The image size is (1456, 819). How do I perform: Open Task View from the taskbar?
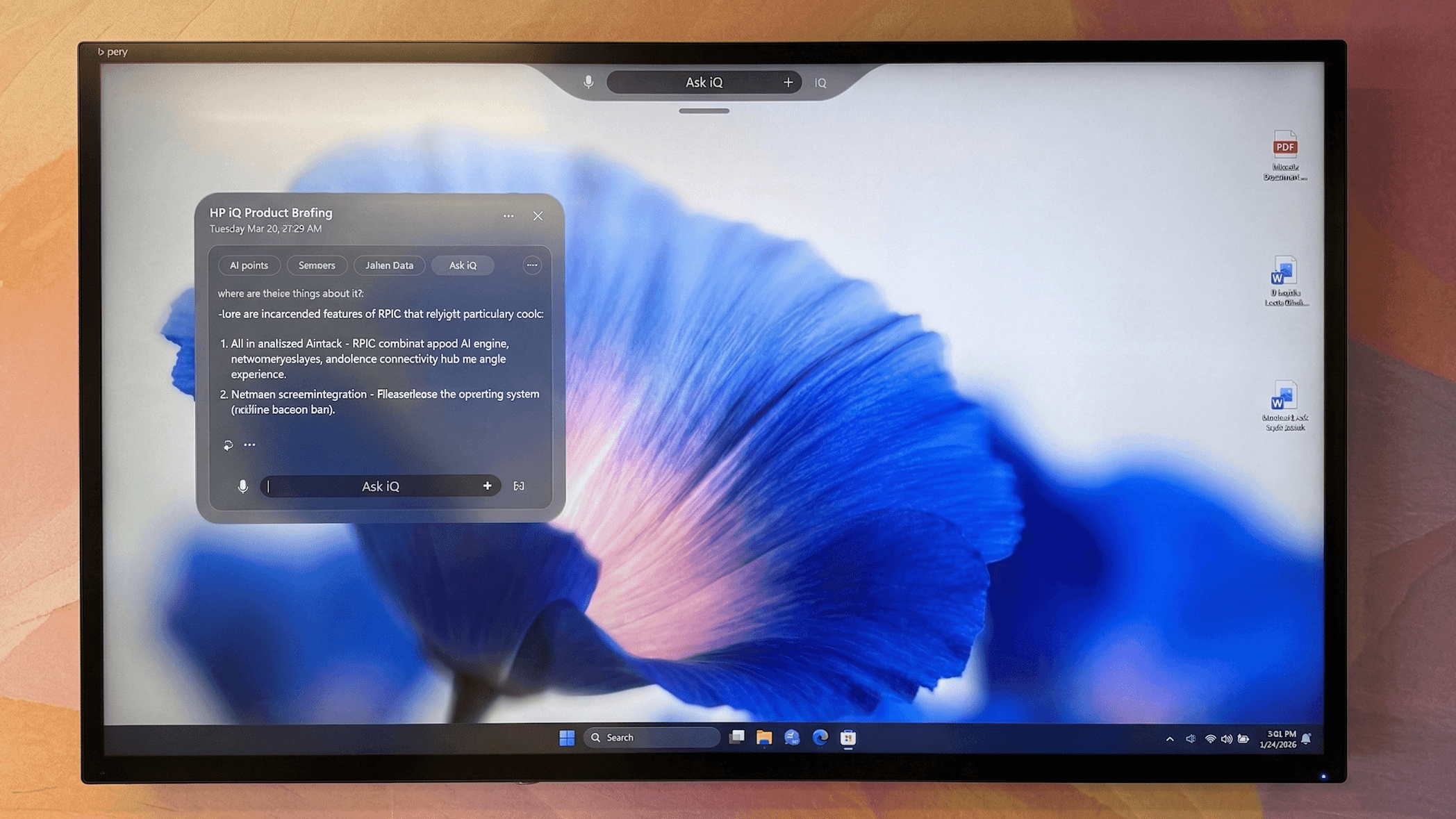tap(737, 737)
